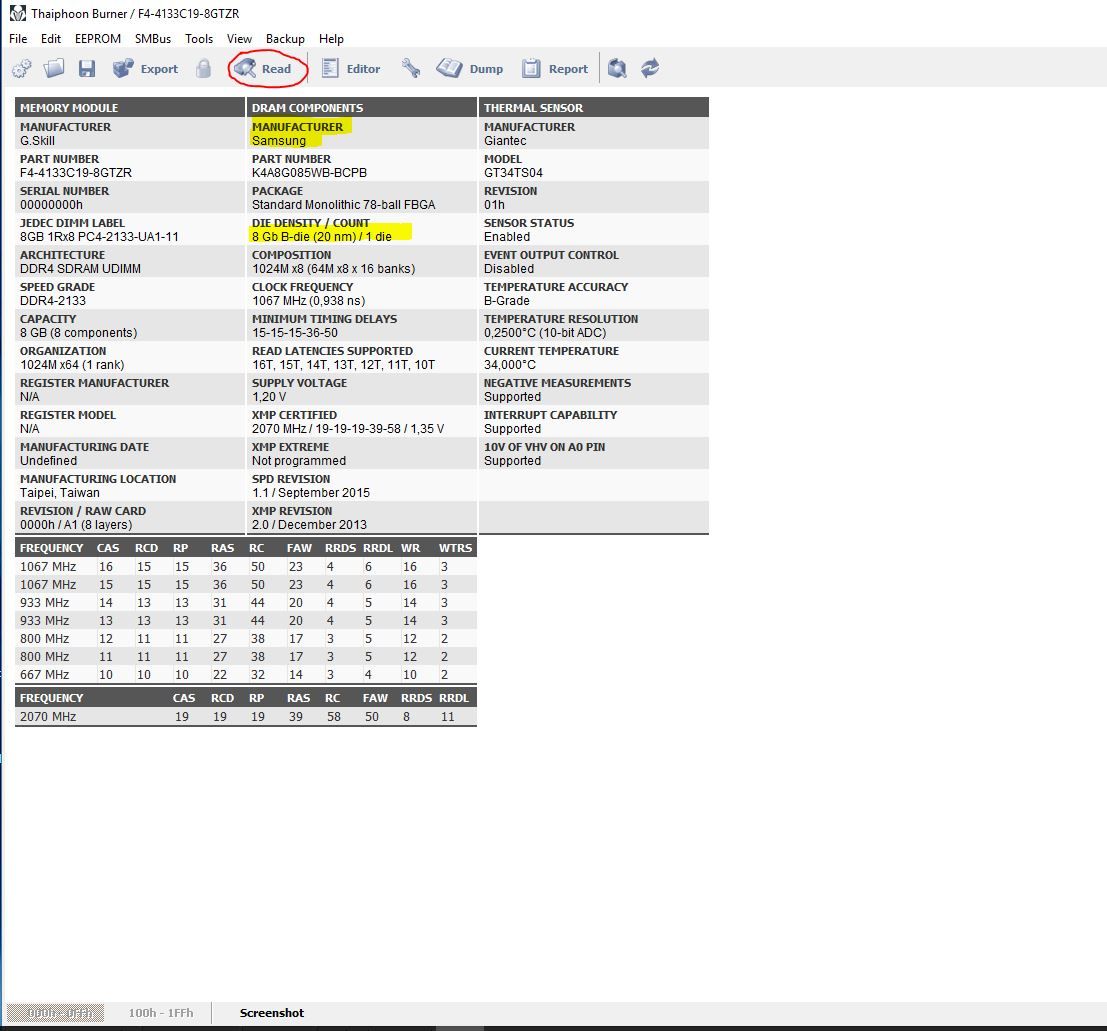Image resolution: width=1107 pixels, height=1031 pixels.
Task: Click the Read SPD button
Action: [263, 68]
